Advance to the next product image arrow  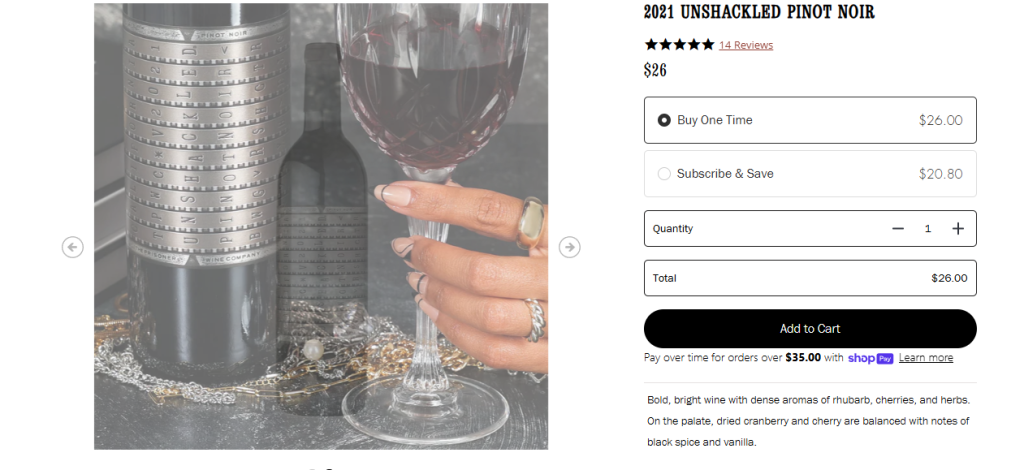pos(569,247)
